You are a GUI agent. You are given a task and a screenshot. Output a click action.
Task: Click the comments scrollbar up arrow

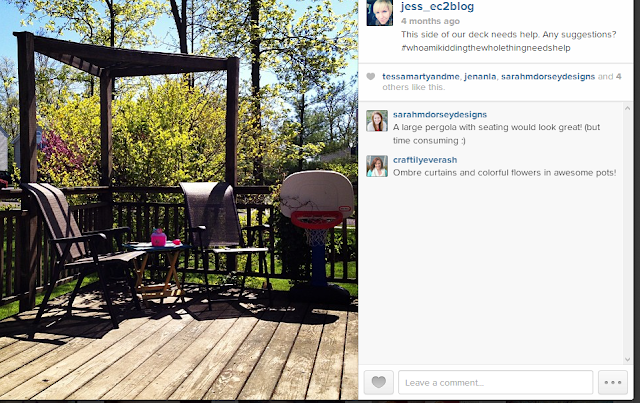[x=627, y=108]
